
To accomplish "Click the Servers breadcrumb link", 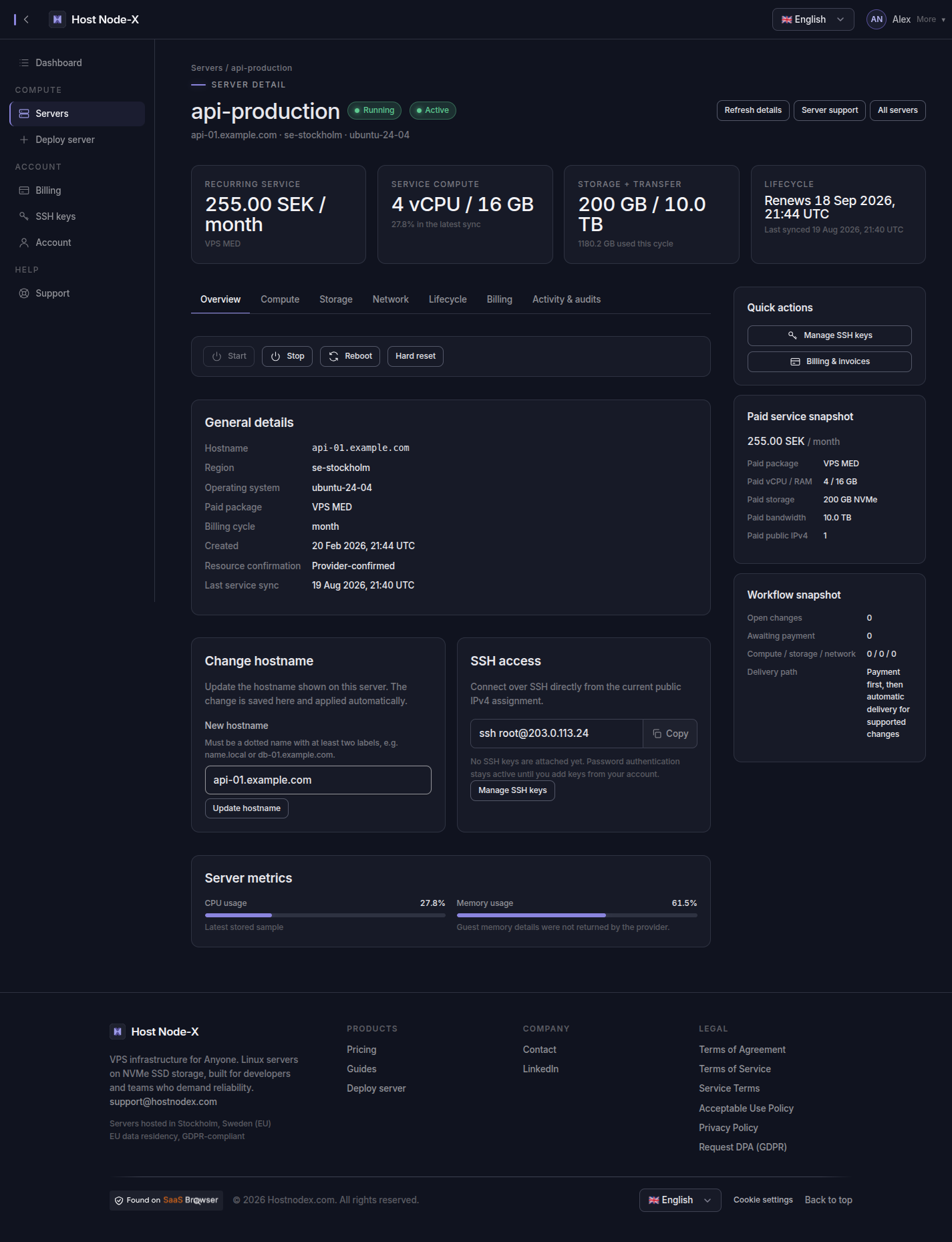I will point(207,68).
